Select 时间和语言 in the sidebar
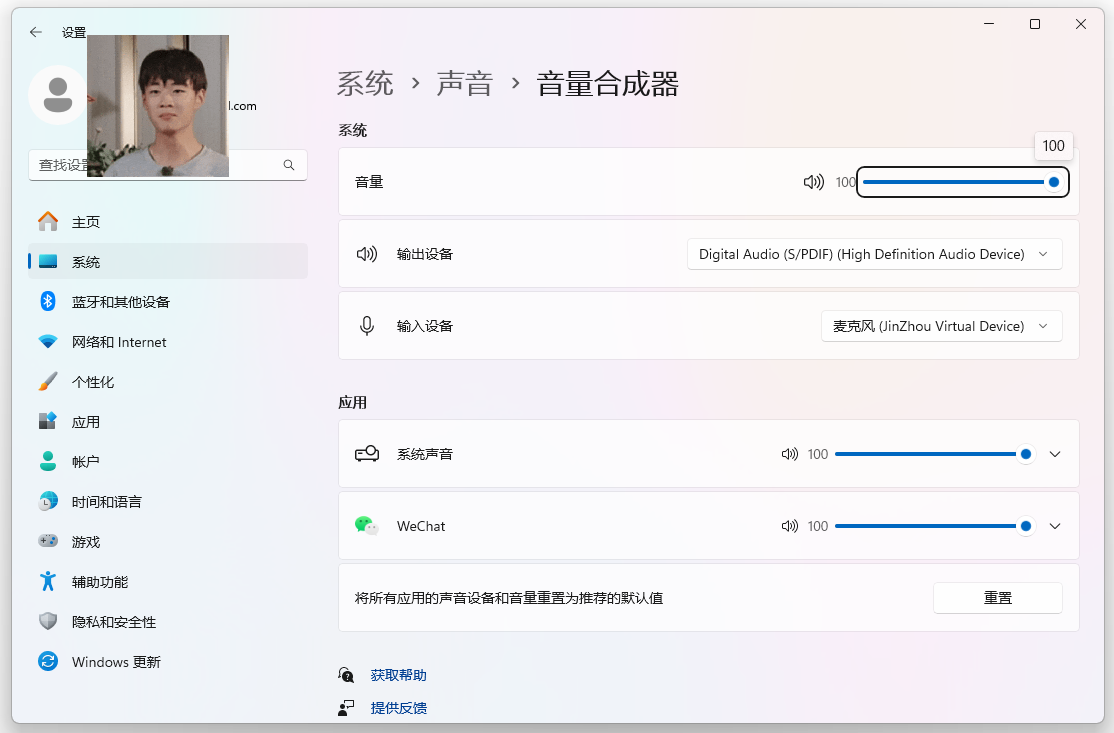 (168, 501)
